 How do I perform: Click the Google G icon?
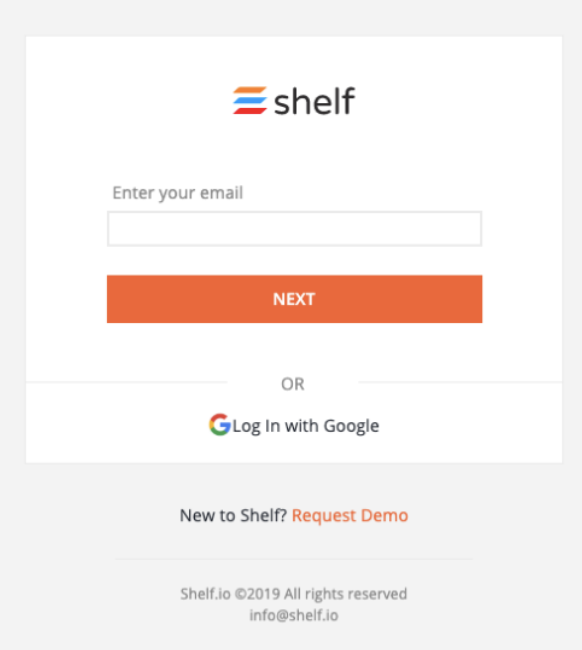[220, 424]
